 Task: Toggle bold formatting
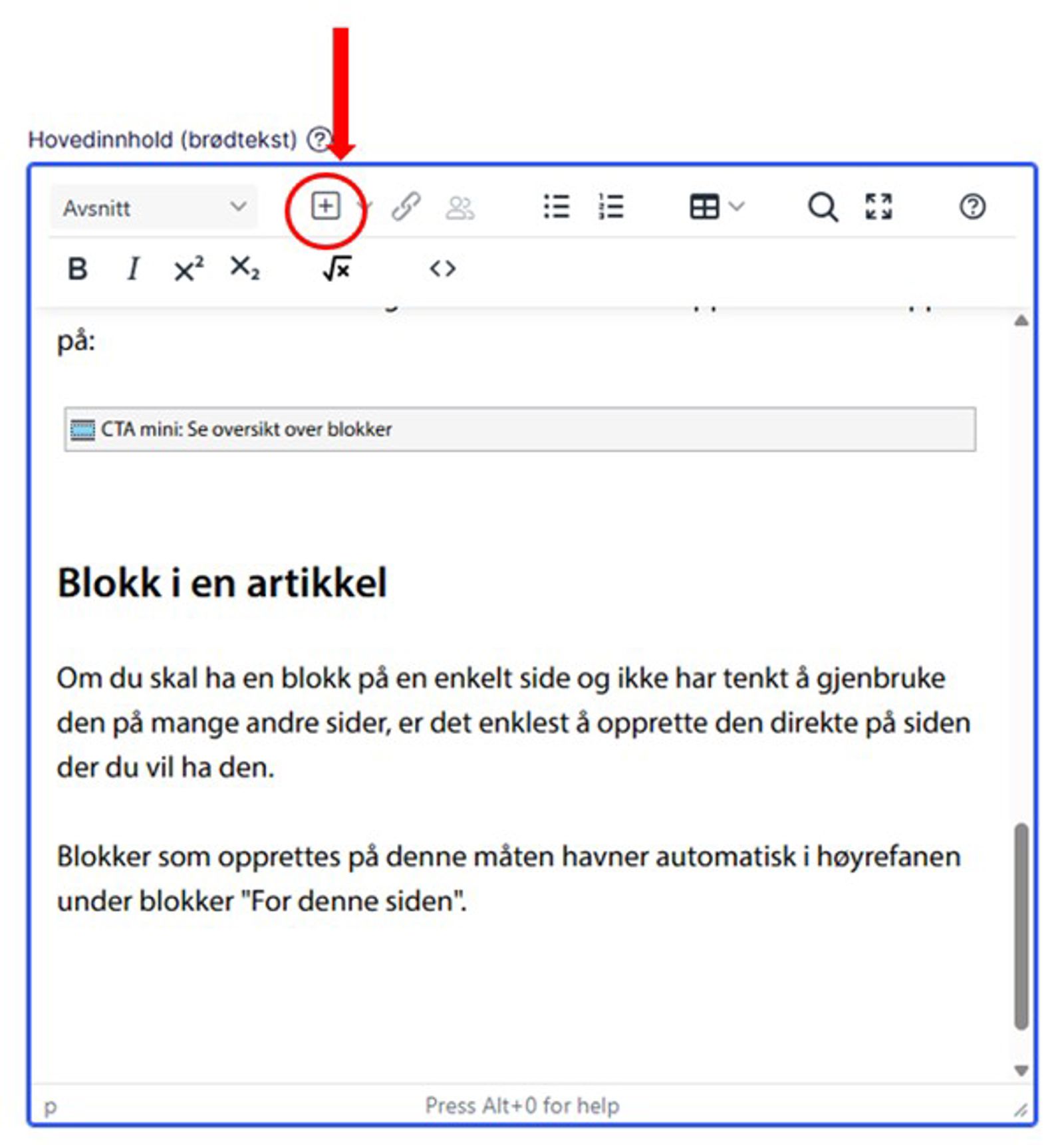[78, 269]
